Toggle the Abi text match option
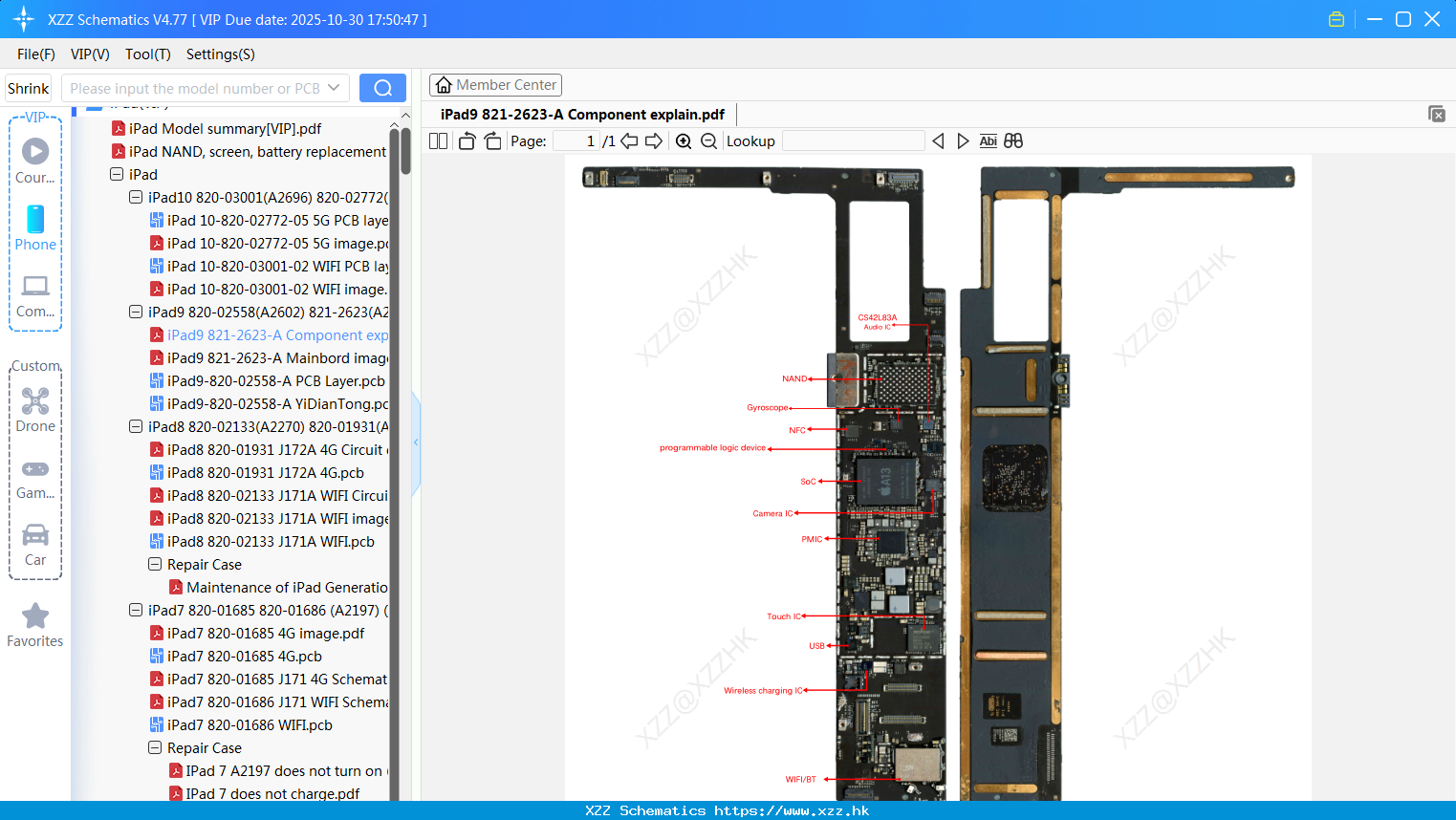This screenshot has width=1456, height=820. click(988, 141)
